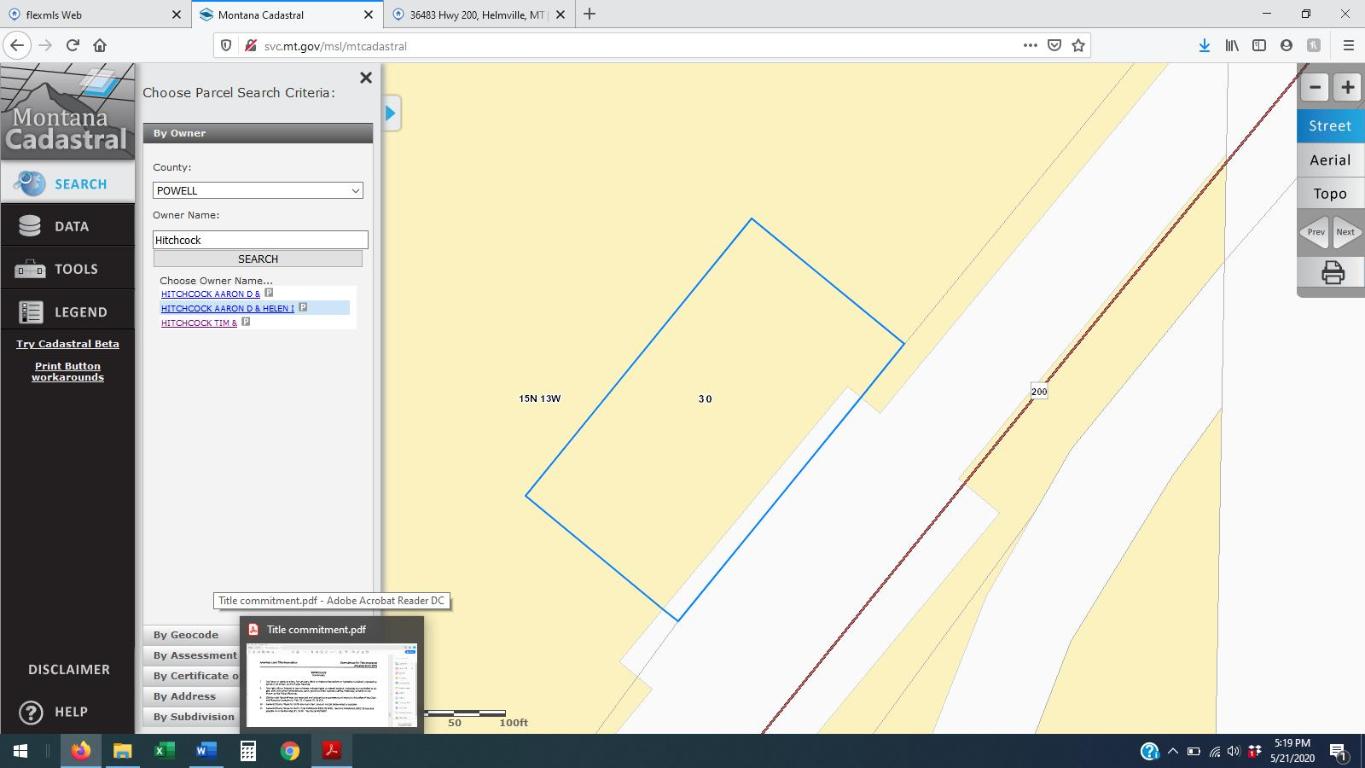This screenshot has width=1365, height=768.
Task: Zoom in the map with the plus button
Action: coord(1348,87)
